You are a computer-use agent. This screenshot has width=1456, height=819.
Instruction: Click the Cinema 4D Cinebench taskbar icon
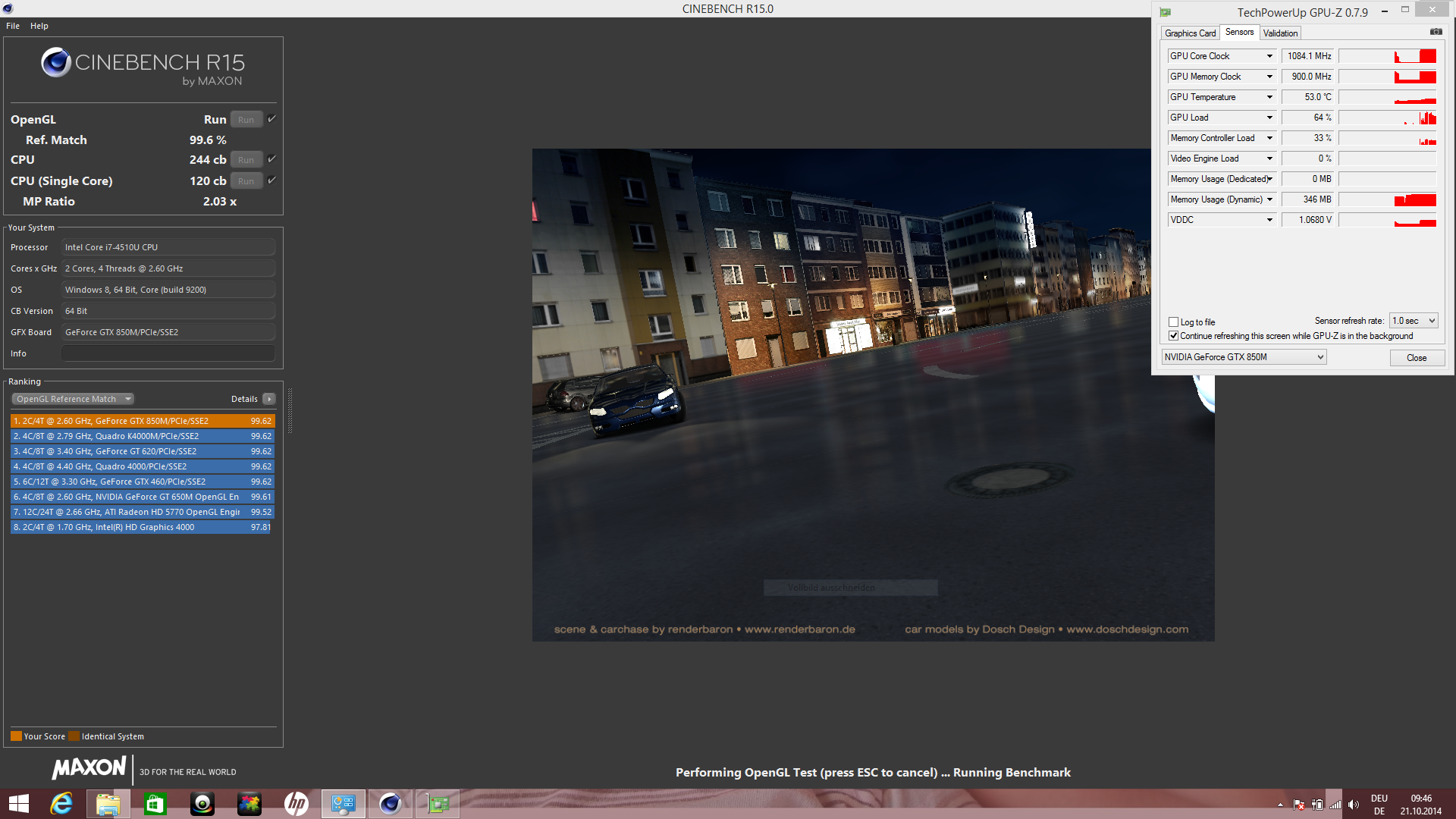tap(390, 803)
